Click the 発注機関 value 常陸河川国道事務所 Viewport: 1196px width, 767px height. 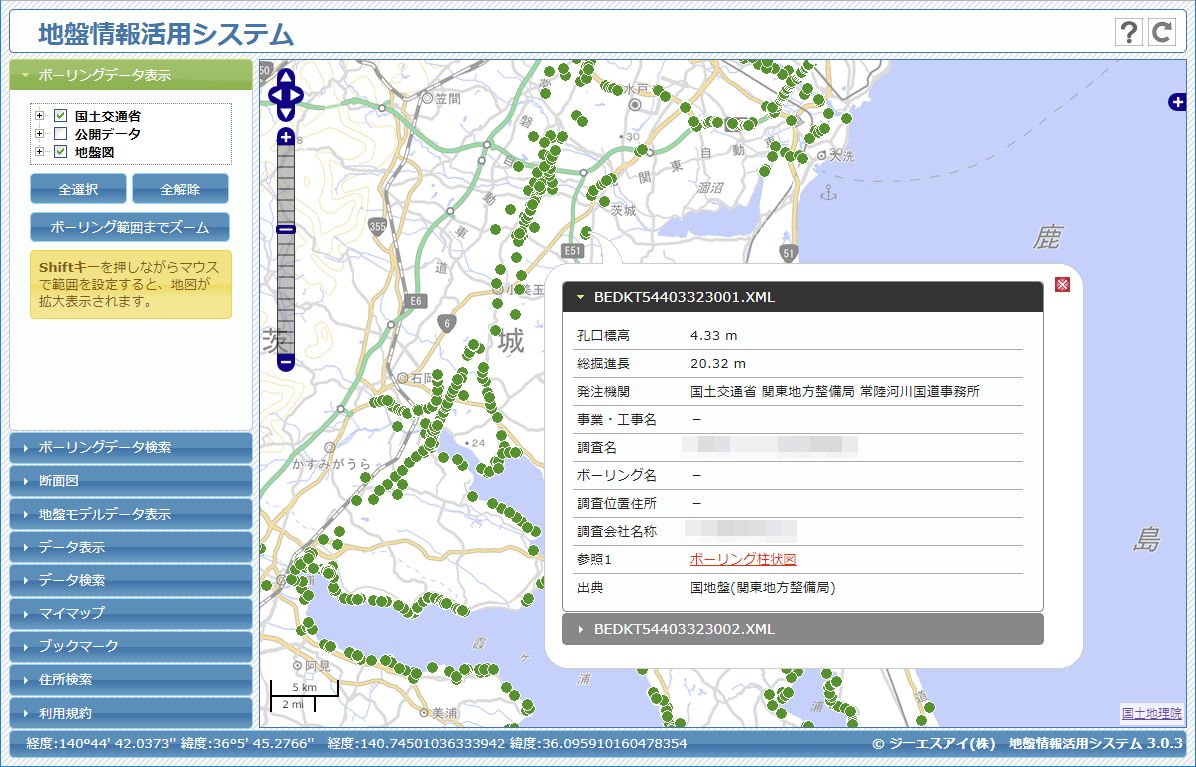919,392
